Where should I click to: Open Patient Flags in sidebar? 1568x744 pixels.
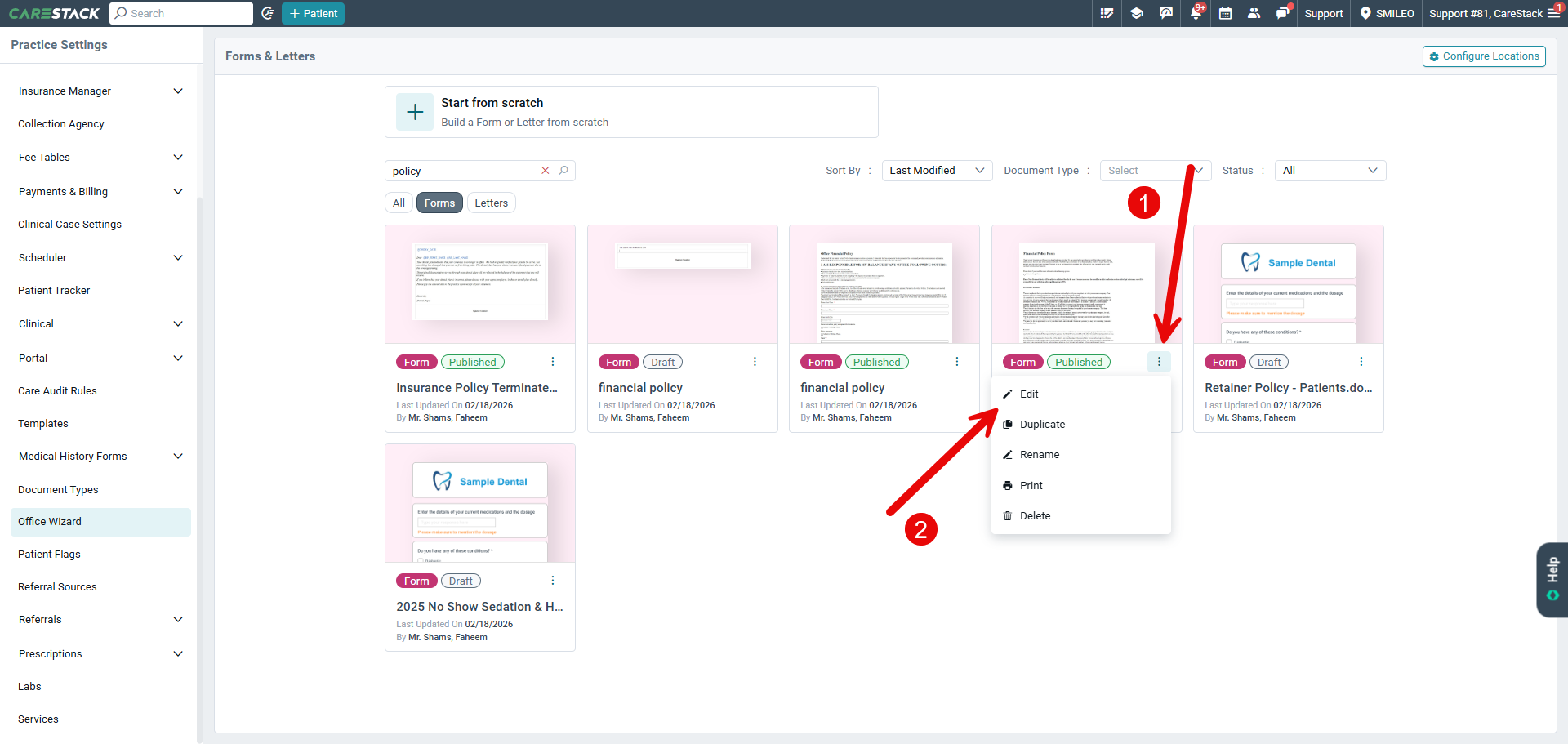[49, 555]
